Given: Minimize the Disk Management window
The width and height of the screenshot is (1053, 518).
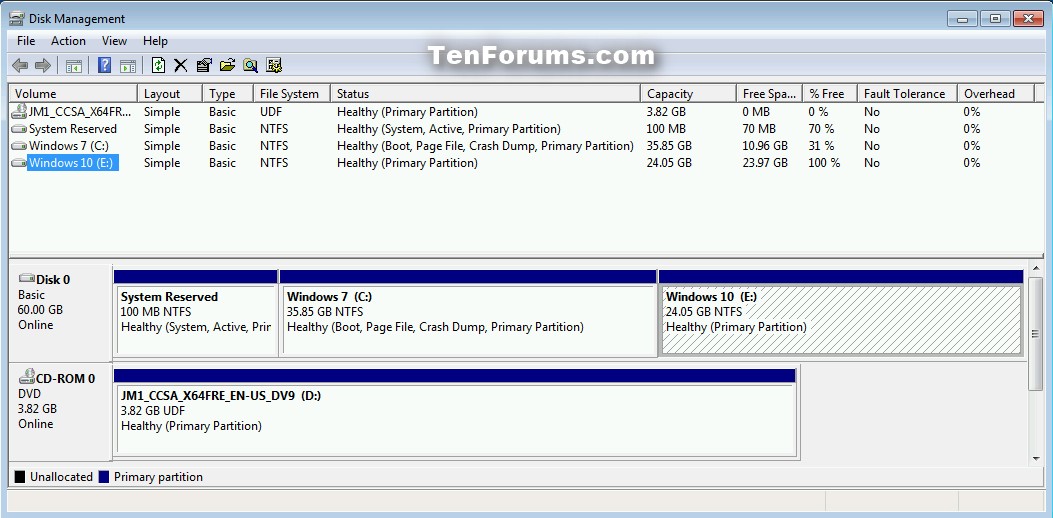Looking at the screenshot, I should click(x=961, y=19).
